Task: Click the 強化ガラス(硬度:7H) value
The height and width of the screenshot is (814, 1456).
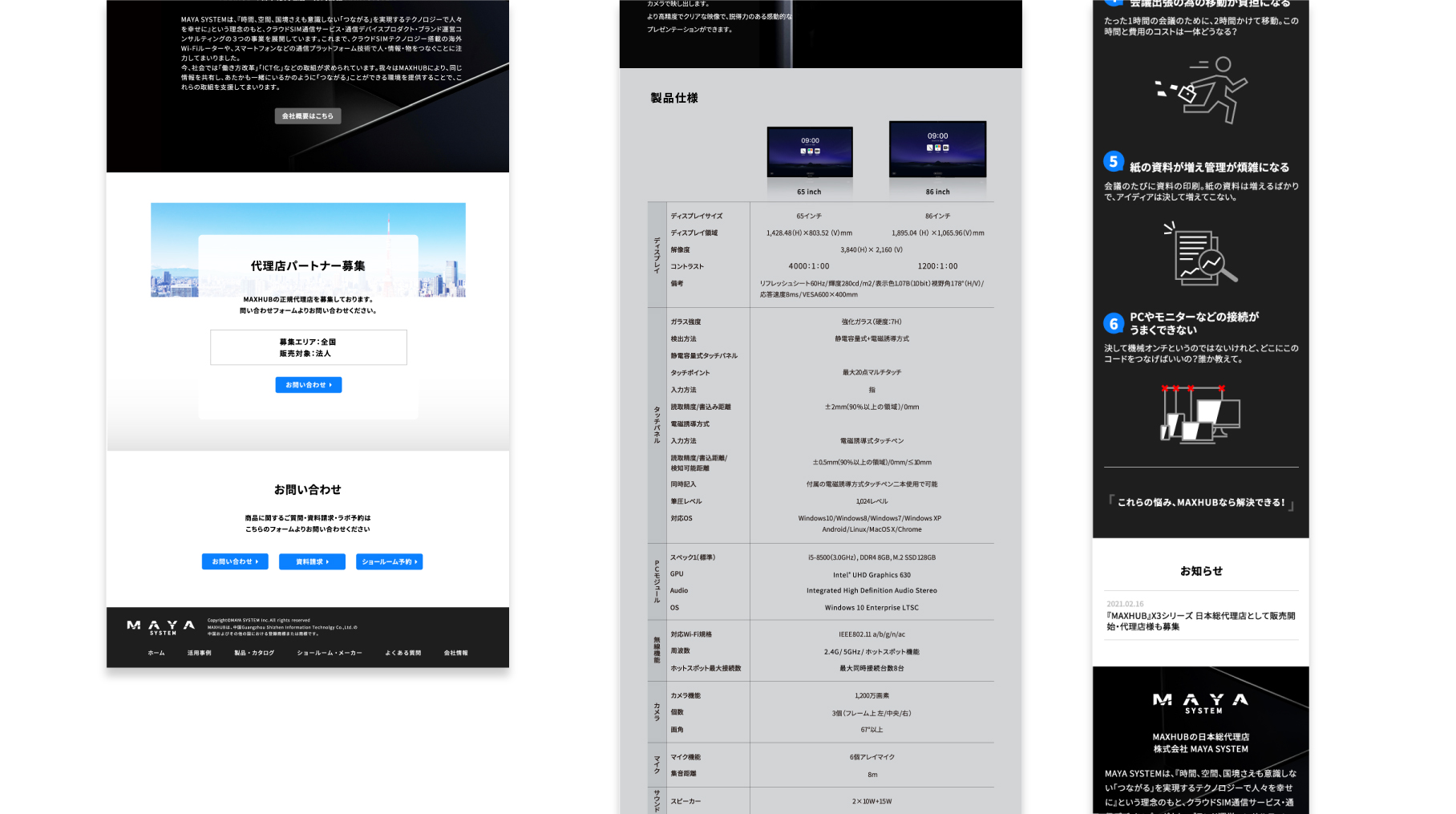Action: point(872,322)
